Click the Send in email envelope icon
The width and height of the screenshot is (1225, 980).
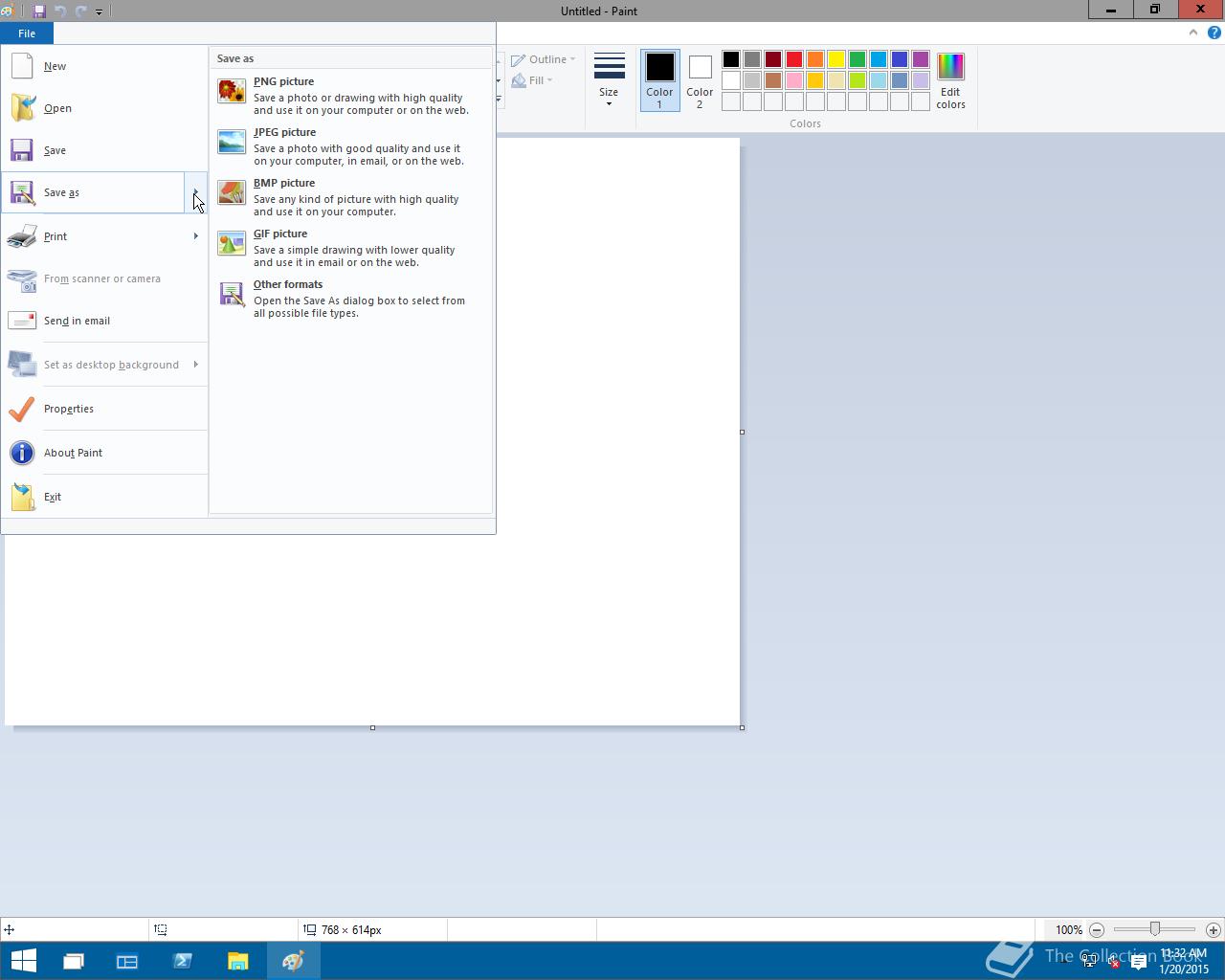(22, 321)
